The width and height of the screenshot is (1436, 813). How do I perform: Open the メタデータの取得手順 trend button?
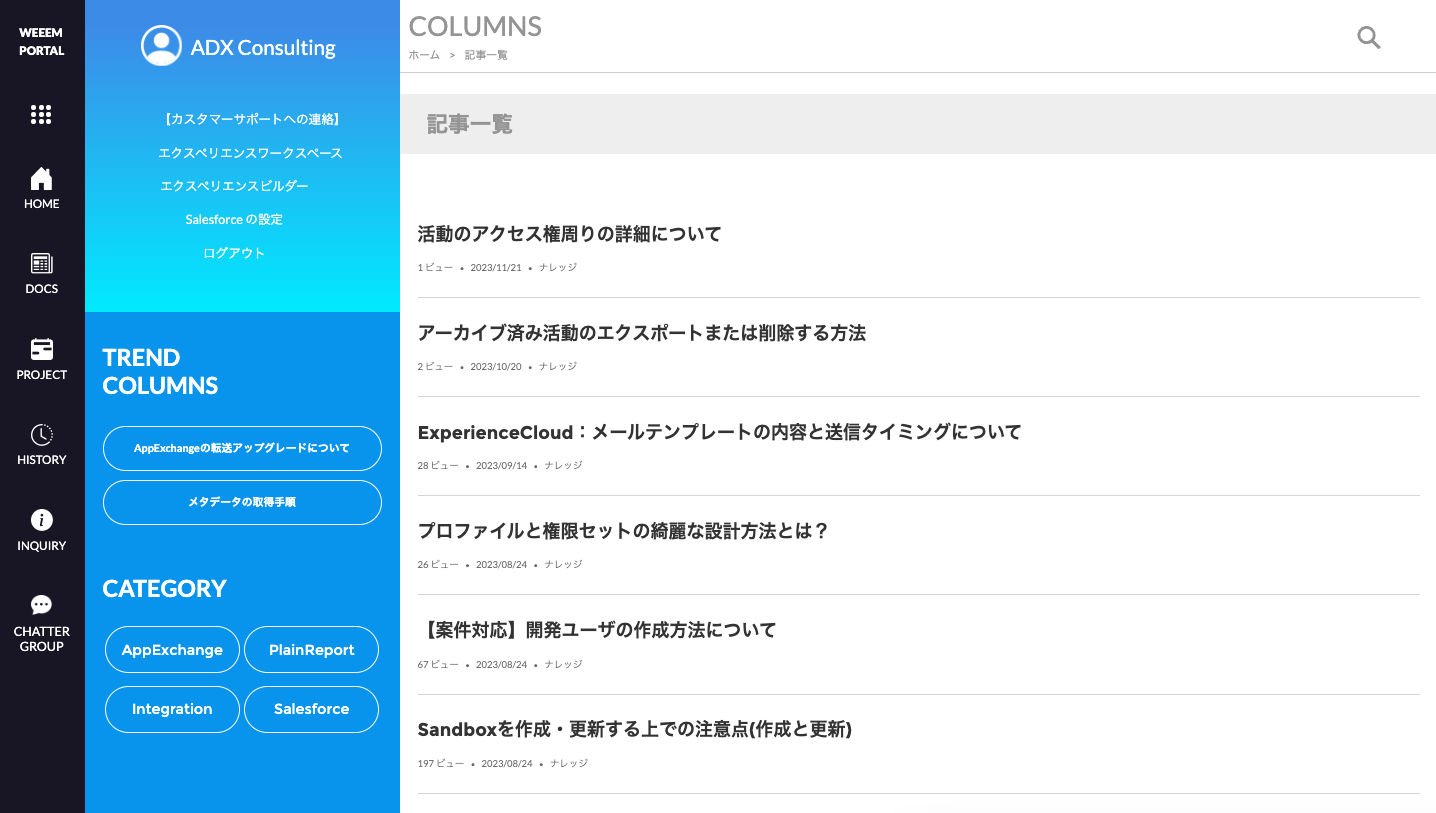pyautogui.click(x=241, y=502)
